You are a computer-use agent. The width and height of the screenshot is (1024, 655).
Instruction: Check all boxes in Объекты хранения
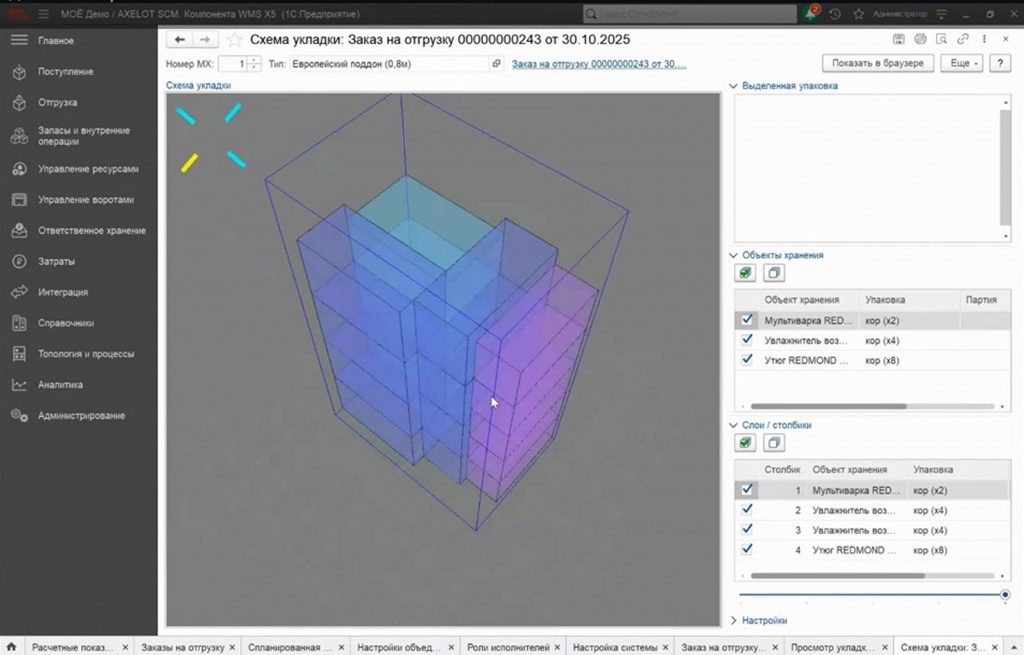click(x=745, y=273)
